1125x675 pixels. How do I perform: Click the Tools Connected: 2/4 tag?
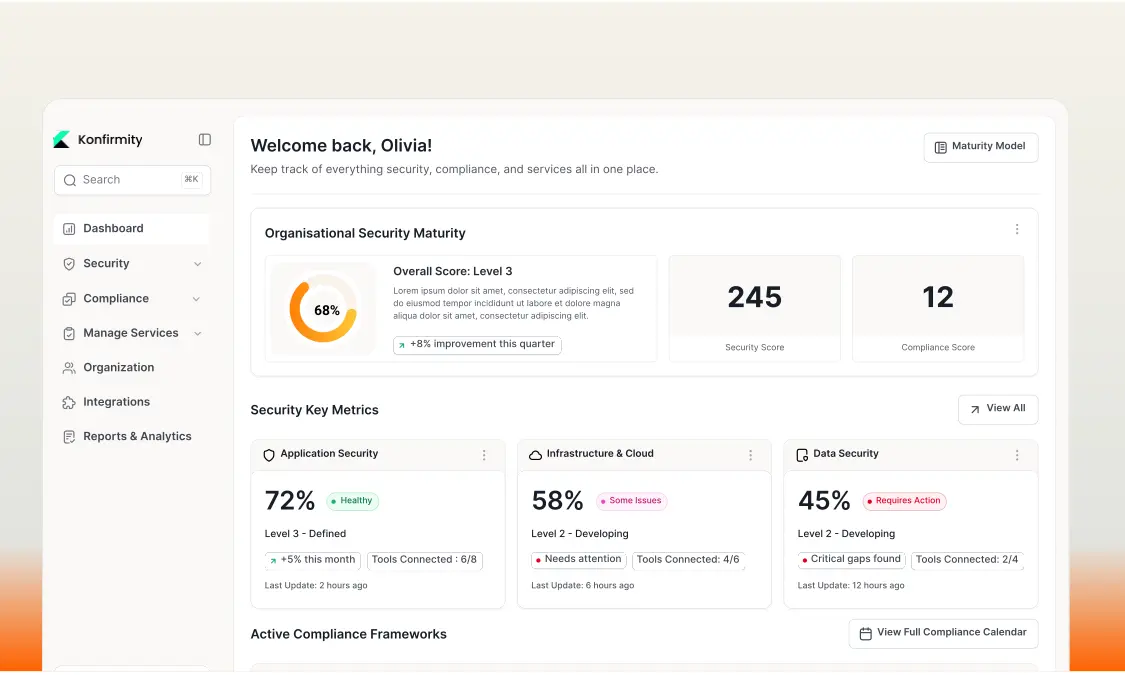(x=967, y=560)
